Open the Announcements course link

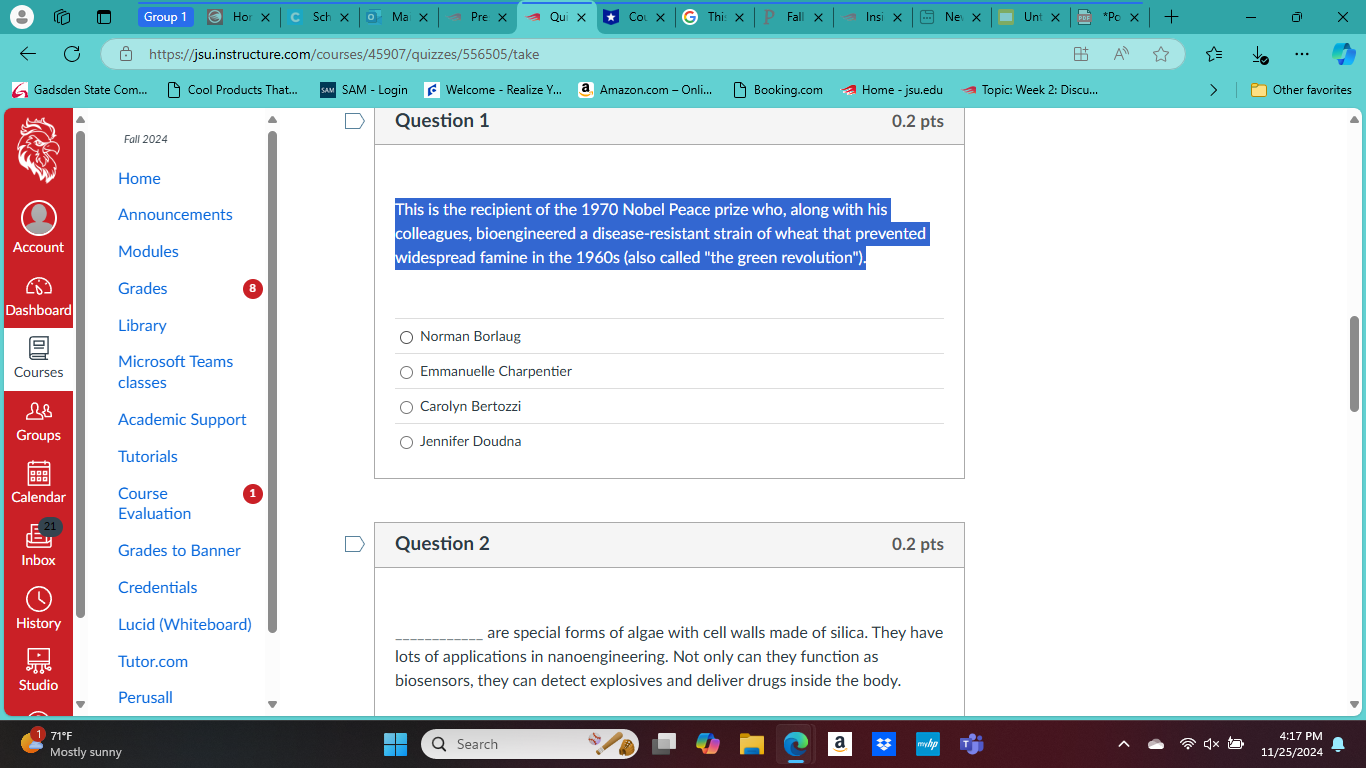tap(175, 214)
